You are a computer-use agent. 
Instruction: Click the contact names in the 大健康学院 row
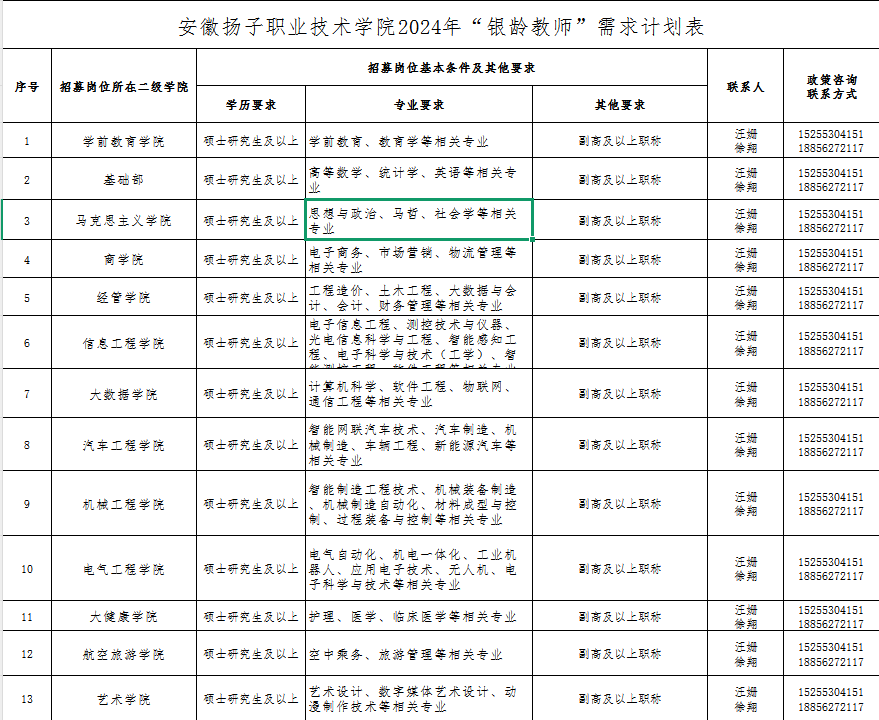[746, 617]
